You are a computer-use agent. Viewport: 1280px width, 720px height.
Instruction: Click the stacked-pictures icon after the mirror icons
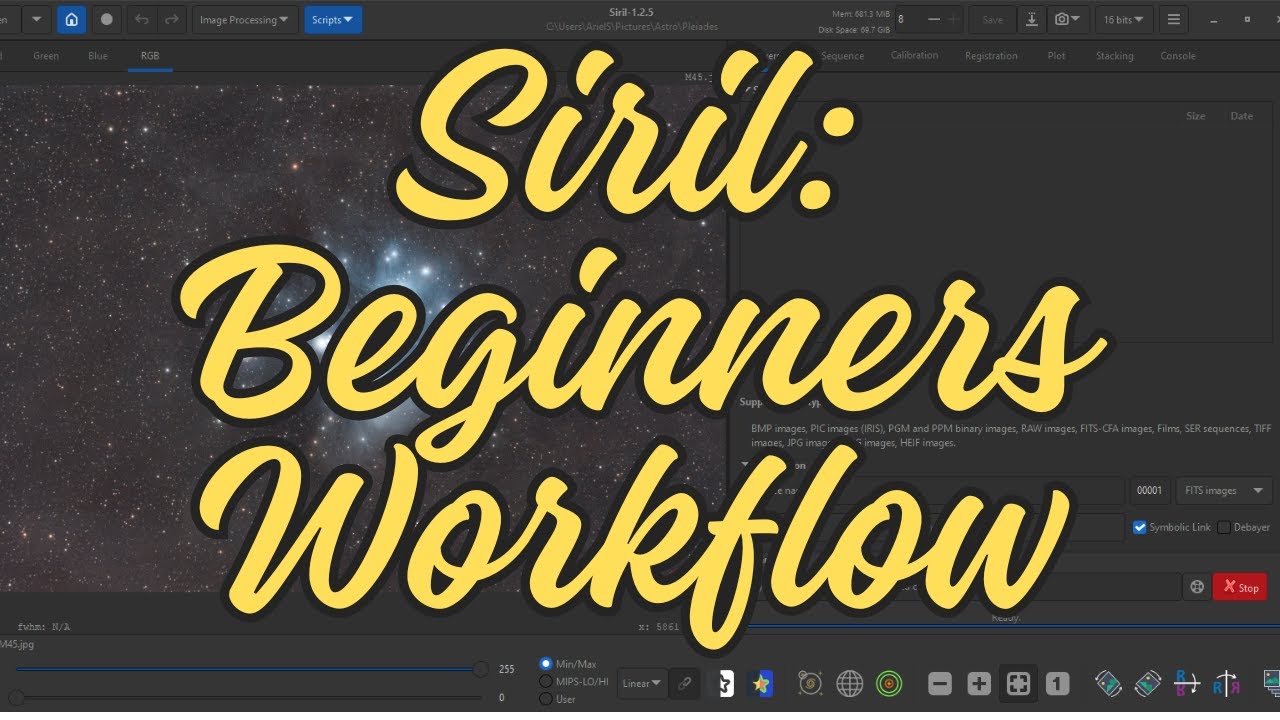(1270, 684)
